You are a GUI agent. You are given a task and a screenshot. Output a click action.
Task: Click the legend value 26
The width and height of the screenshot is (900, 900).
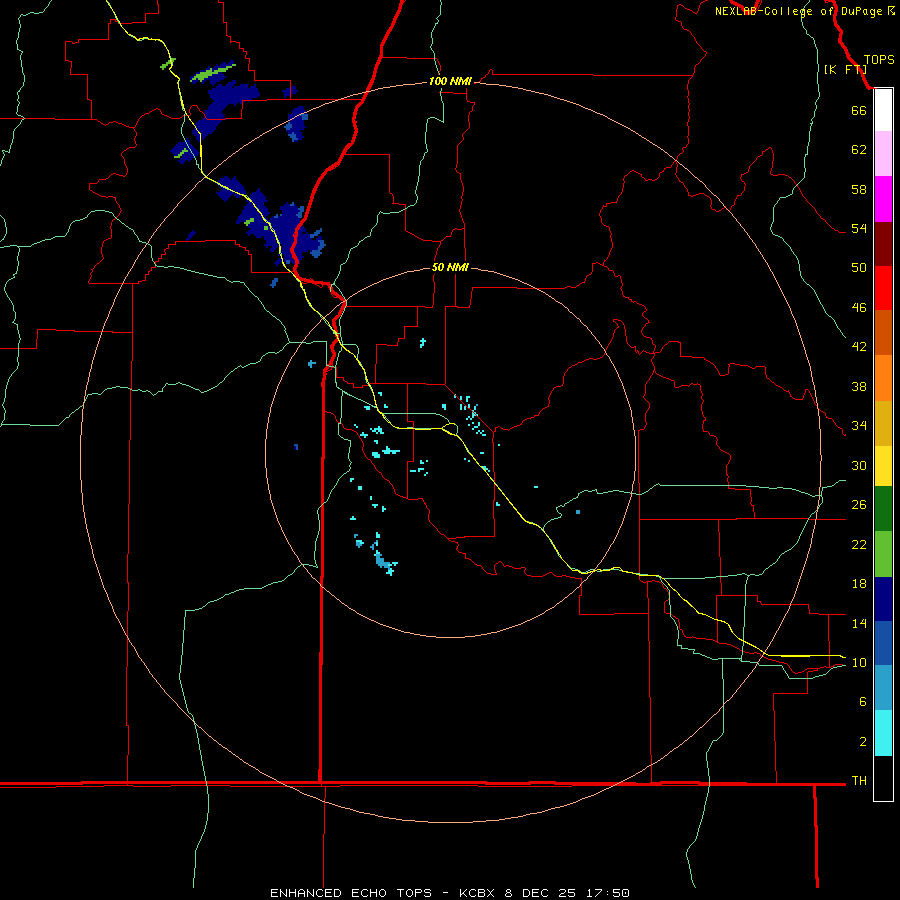(x=859, y=505)
